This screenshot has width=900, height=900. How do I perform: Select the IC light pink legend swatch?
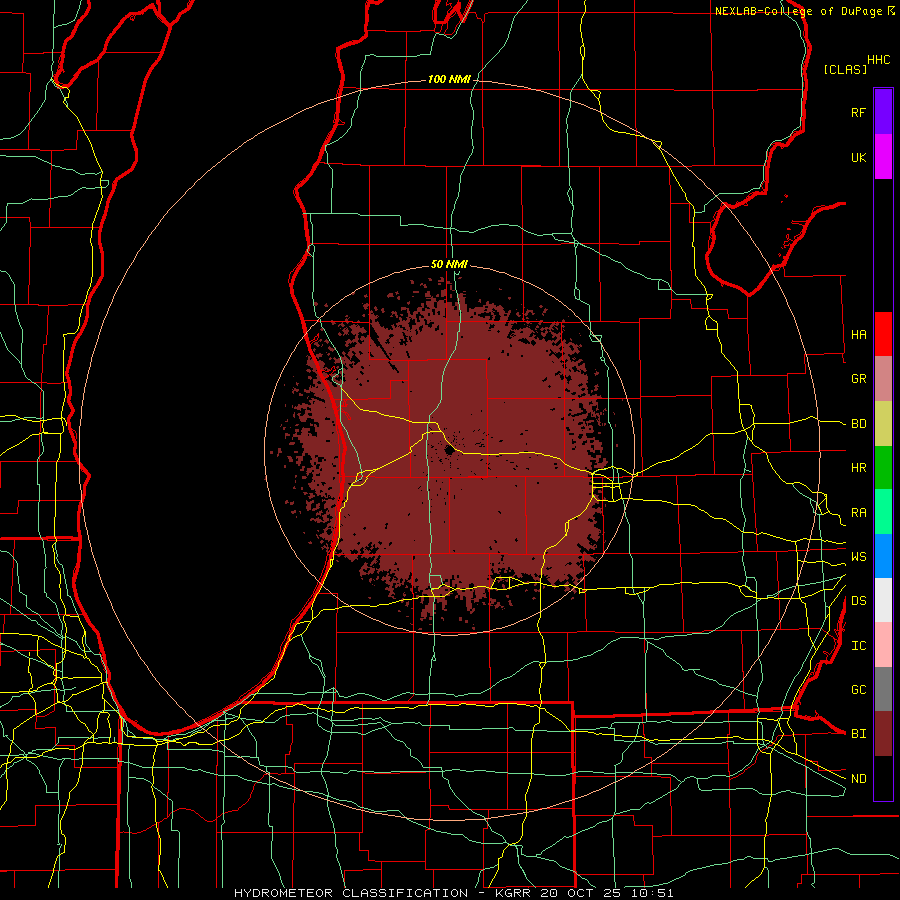[x=883, y=645]
